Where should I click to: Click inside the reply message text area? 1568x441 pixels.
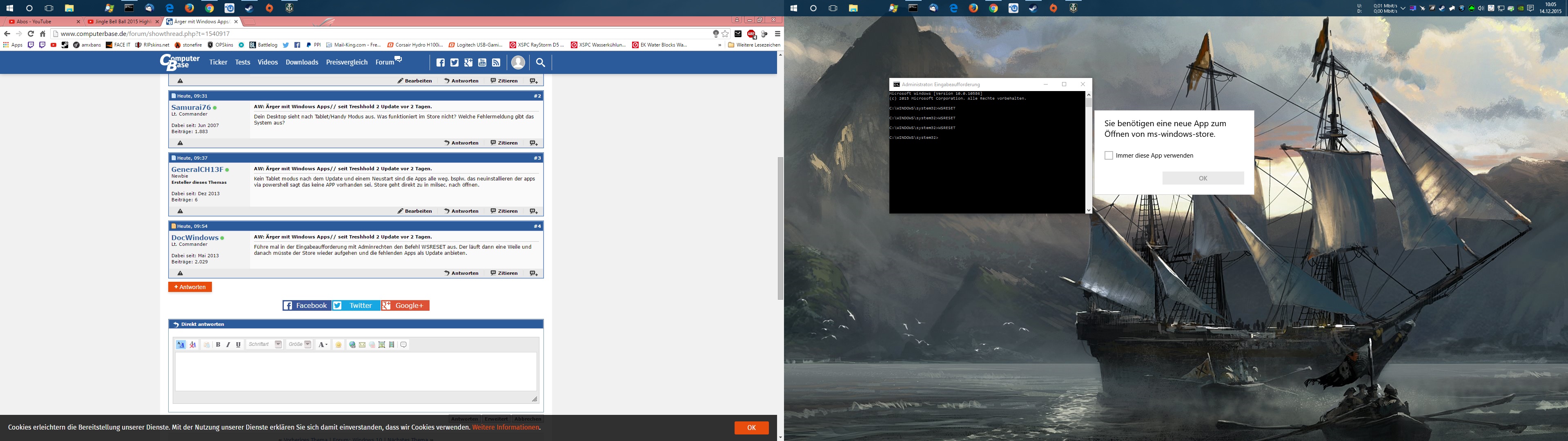[356, 372]
